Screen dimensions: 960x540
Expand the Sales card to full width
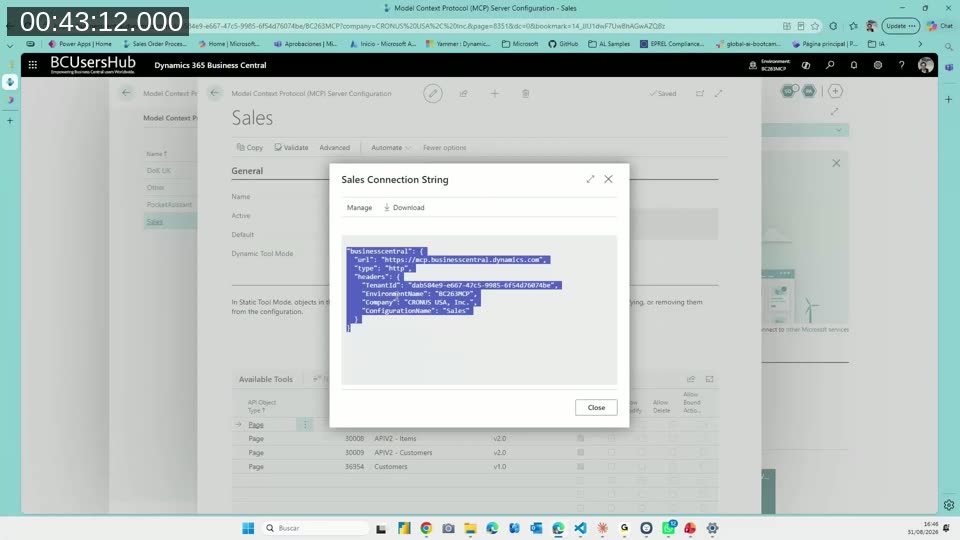[718, 94]
